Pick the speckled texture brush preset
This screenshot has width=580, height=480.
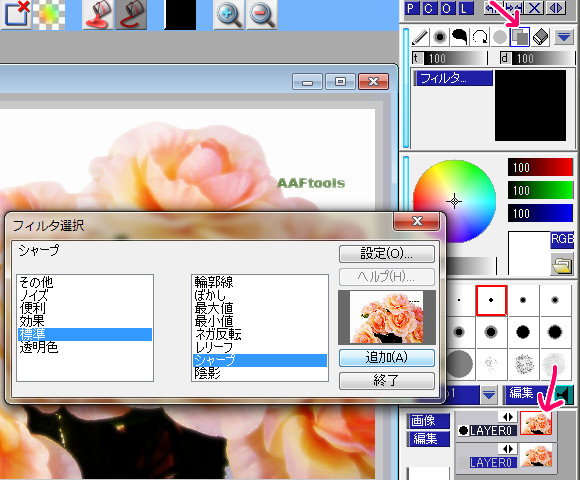coord(524,364)
